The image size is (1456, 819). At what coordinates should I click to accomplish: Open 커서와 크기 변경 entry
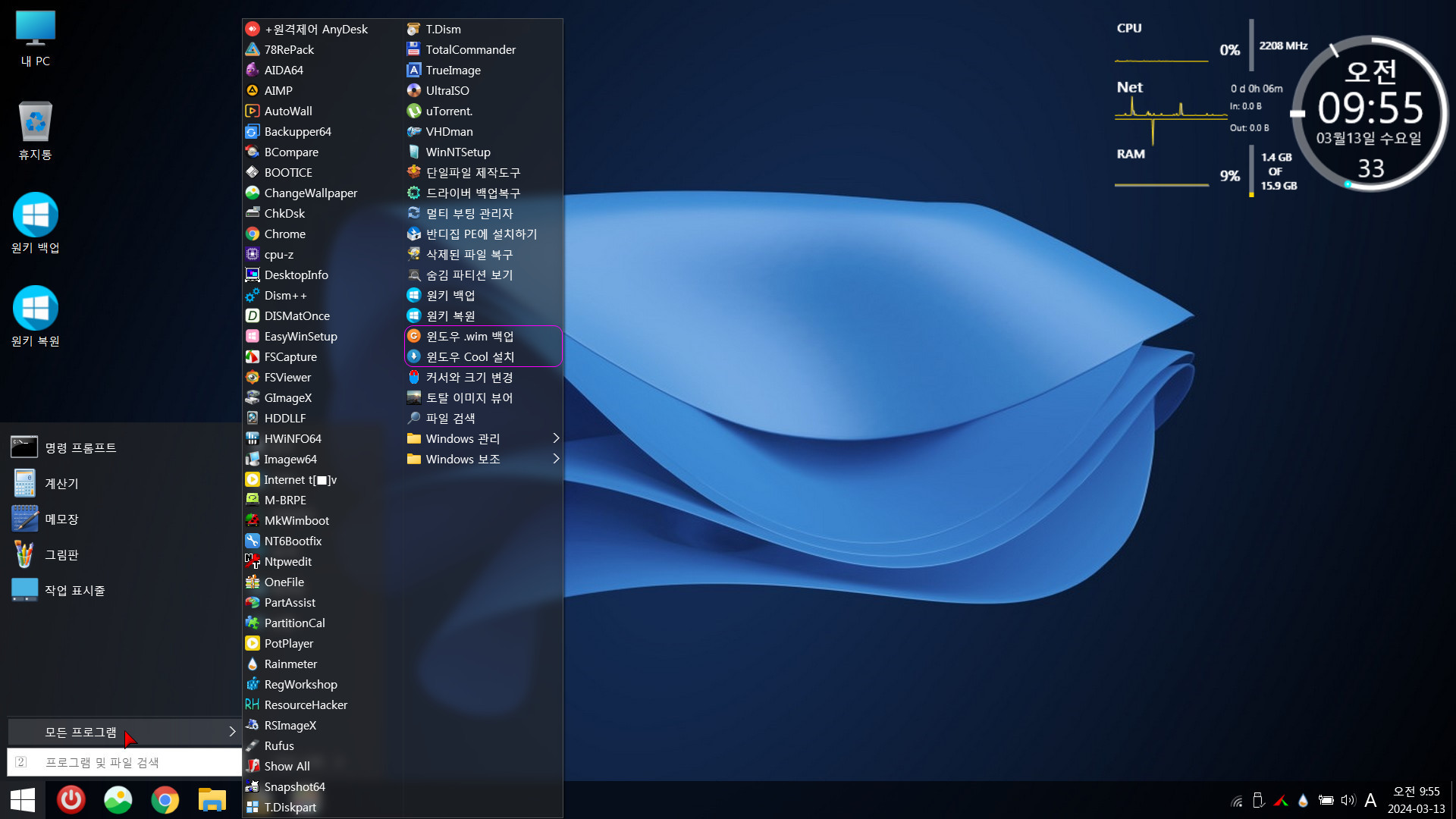pyautogui.click(x=482, y=377)
